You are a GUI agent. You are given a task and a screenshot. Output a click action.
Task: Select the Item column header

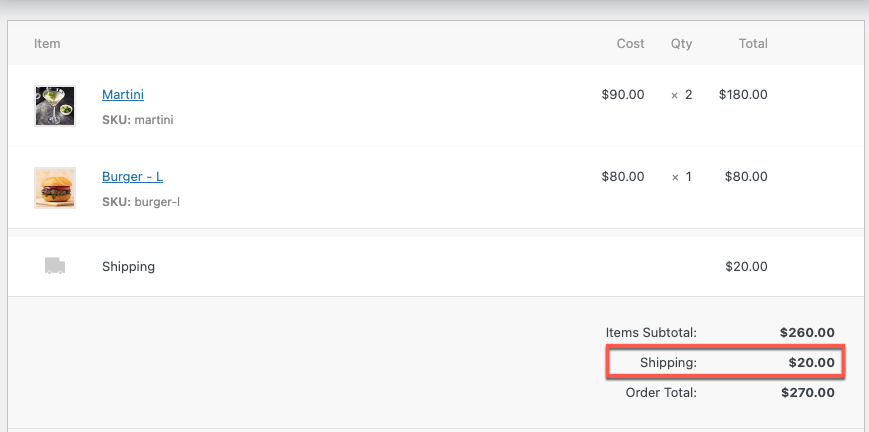pos(47,43)
